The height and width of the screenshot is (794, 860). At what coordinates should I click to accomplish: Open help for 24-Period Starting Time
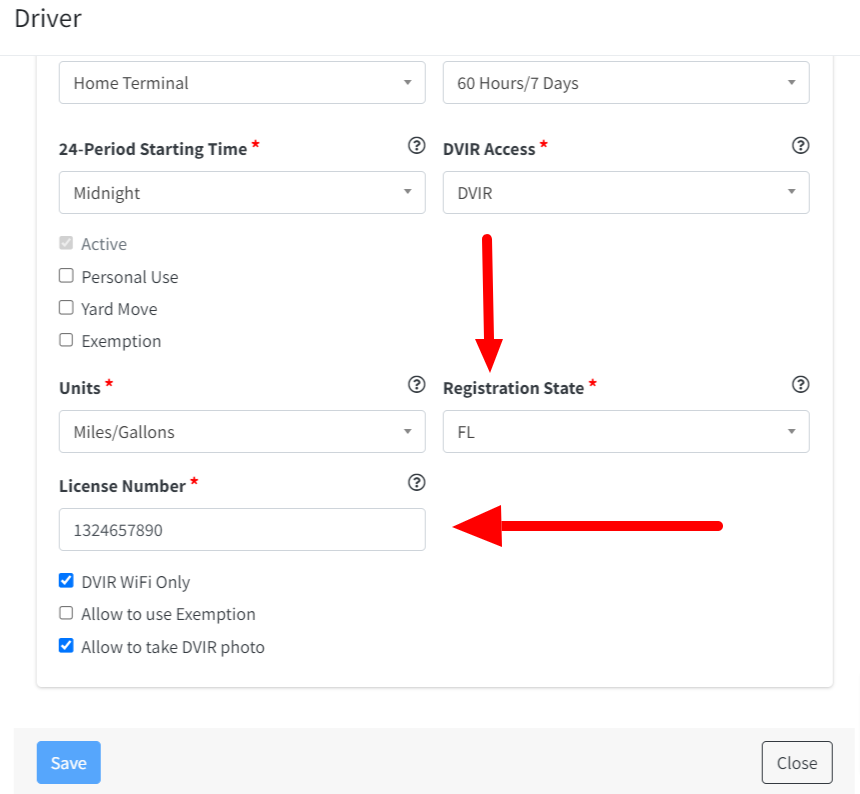[x=416, y=146]
